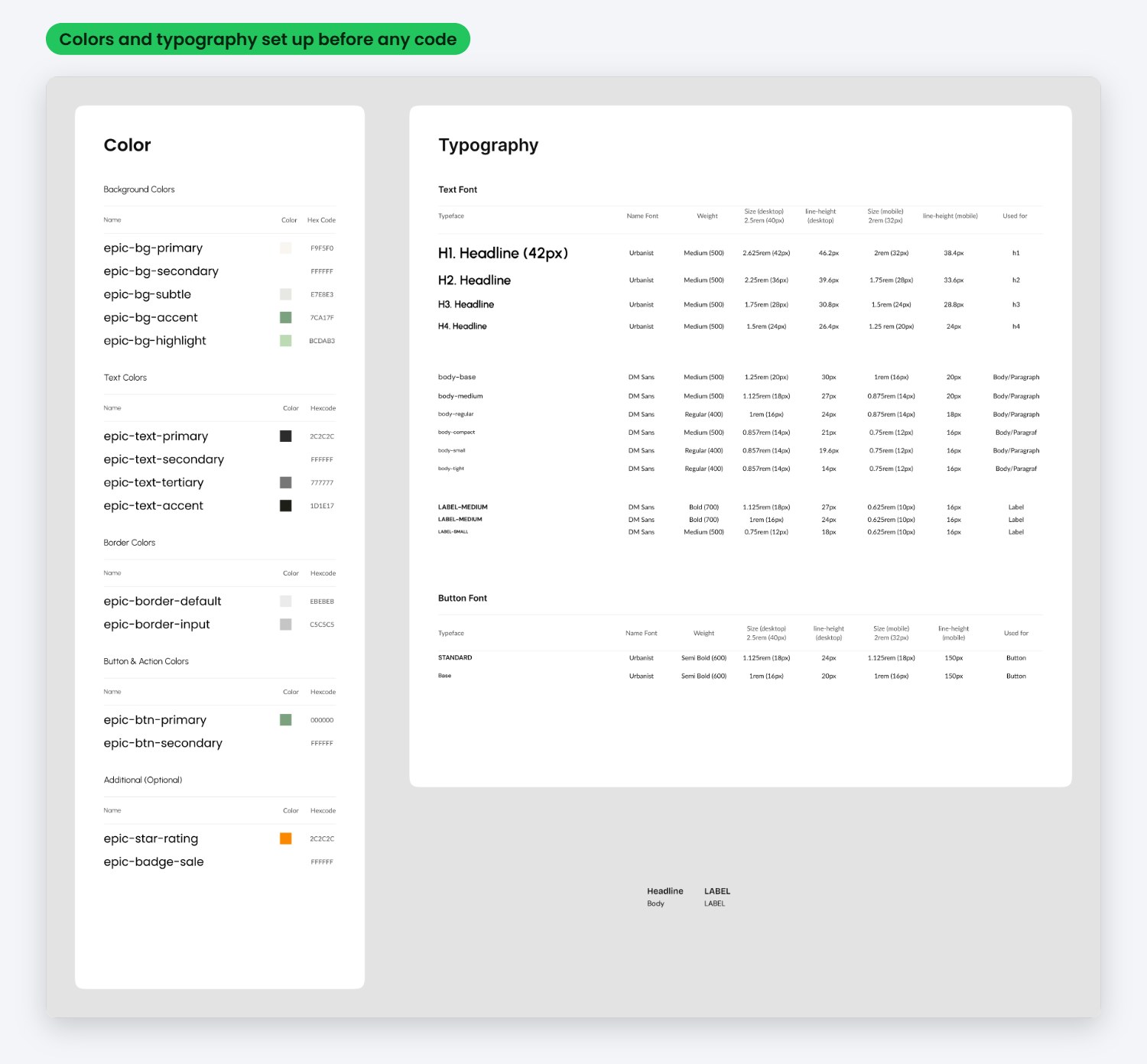
Task: Choose the epic-bg-highlight light green swatch
Action: 285,340
